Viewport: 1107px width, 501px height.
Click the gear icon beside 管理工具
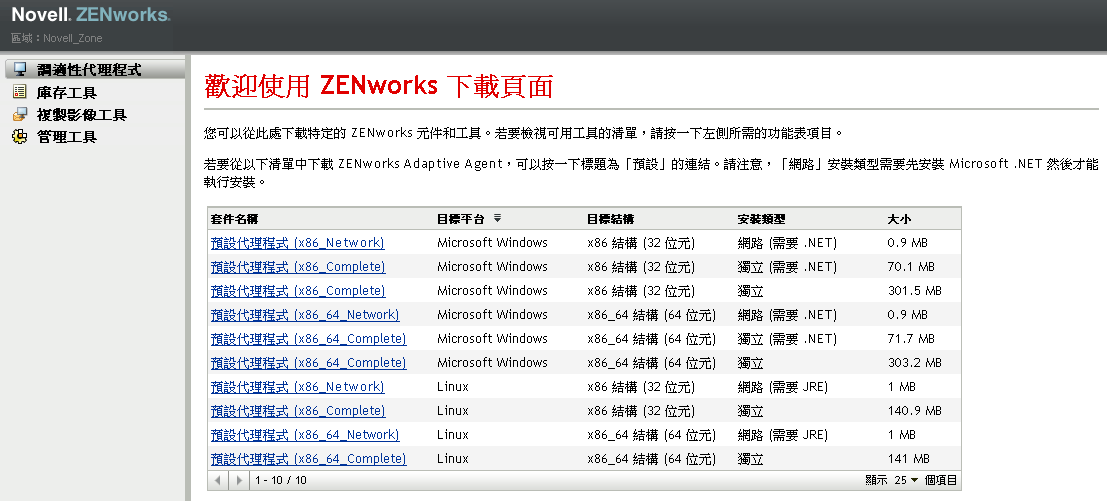[x=20, y=136]
